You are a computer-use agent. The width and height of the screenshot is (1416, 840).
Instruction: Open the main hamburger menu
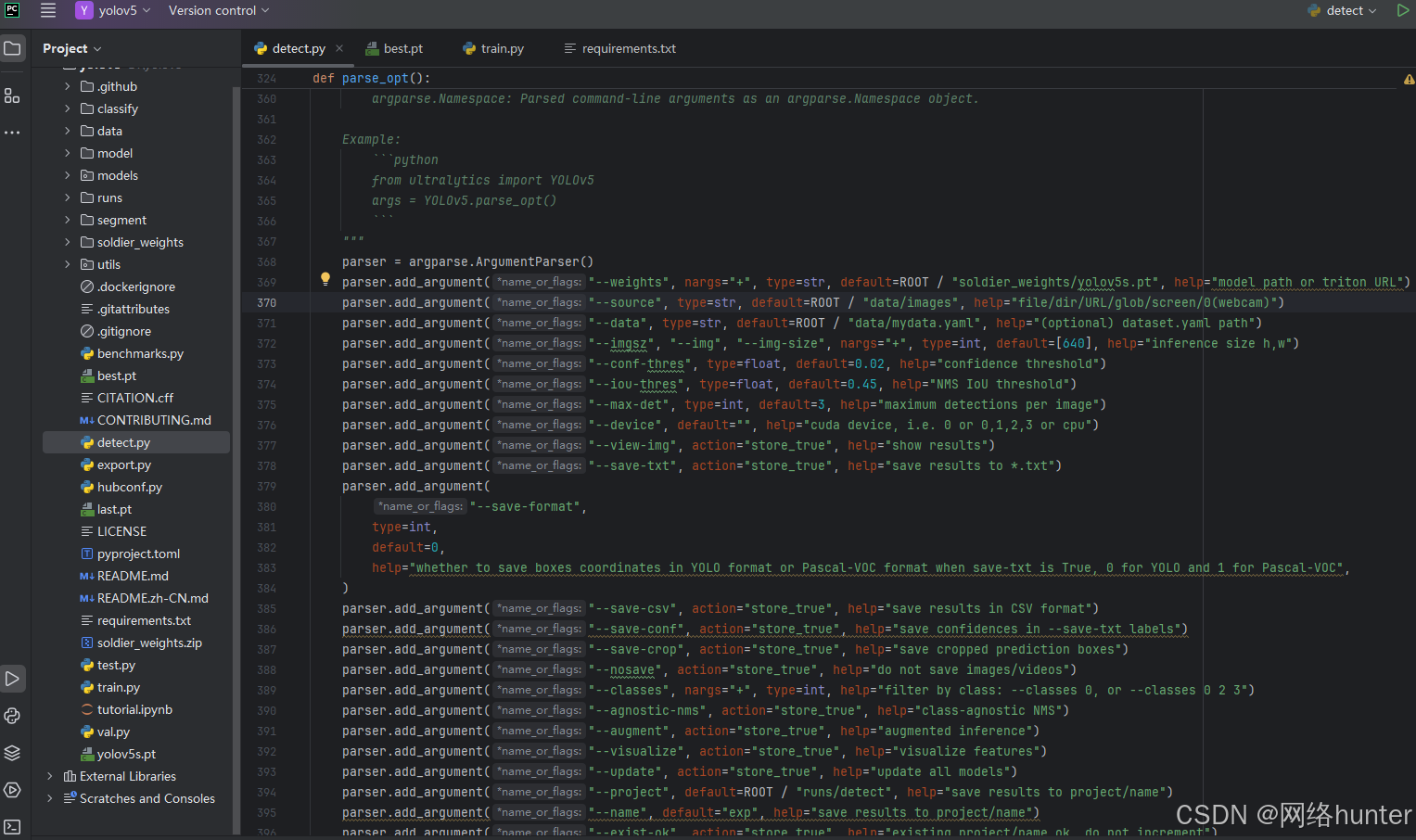pos(48,10)
